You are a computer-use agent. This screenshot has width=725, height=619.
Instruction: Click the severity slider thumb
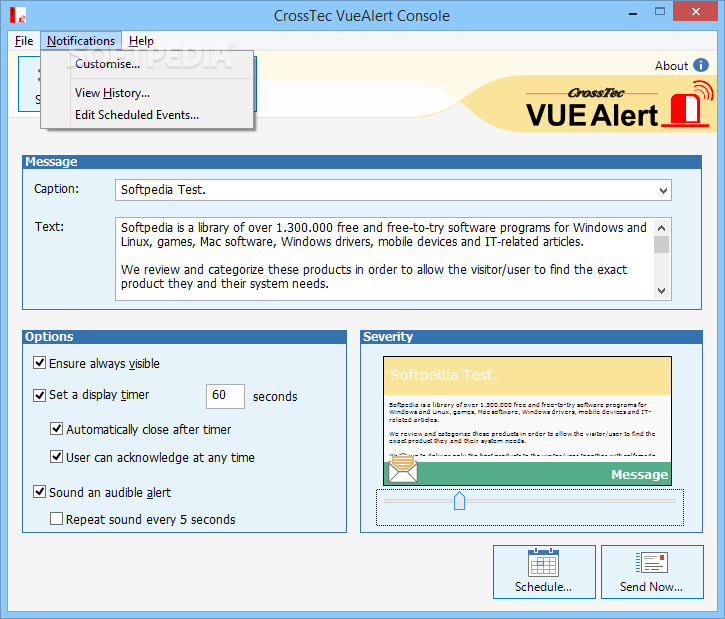(459, 501)
